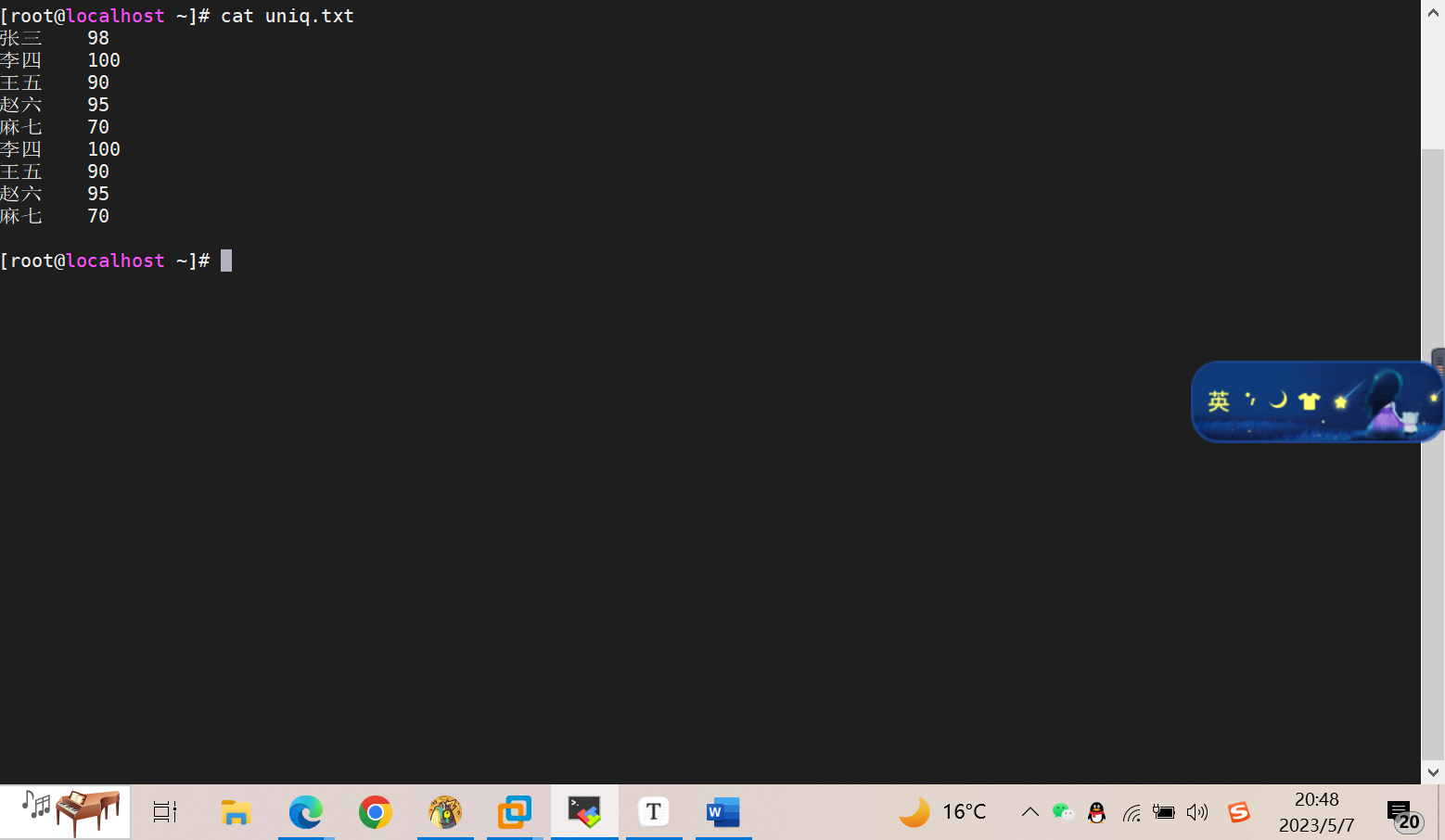This screenshot has width=1445, height=840.
Task: Toggle English mode via 英 on the input bar
Action: tap(1219, 401)
